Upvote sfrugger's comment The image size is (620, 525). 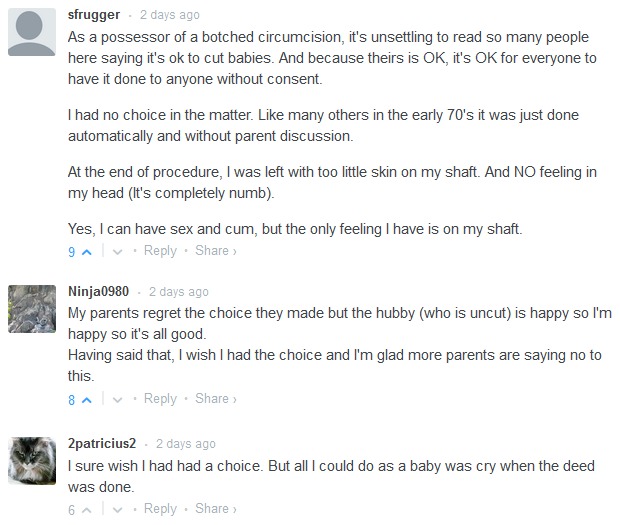(x=86, y=252)
